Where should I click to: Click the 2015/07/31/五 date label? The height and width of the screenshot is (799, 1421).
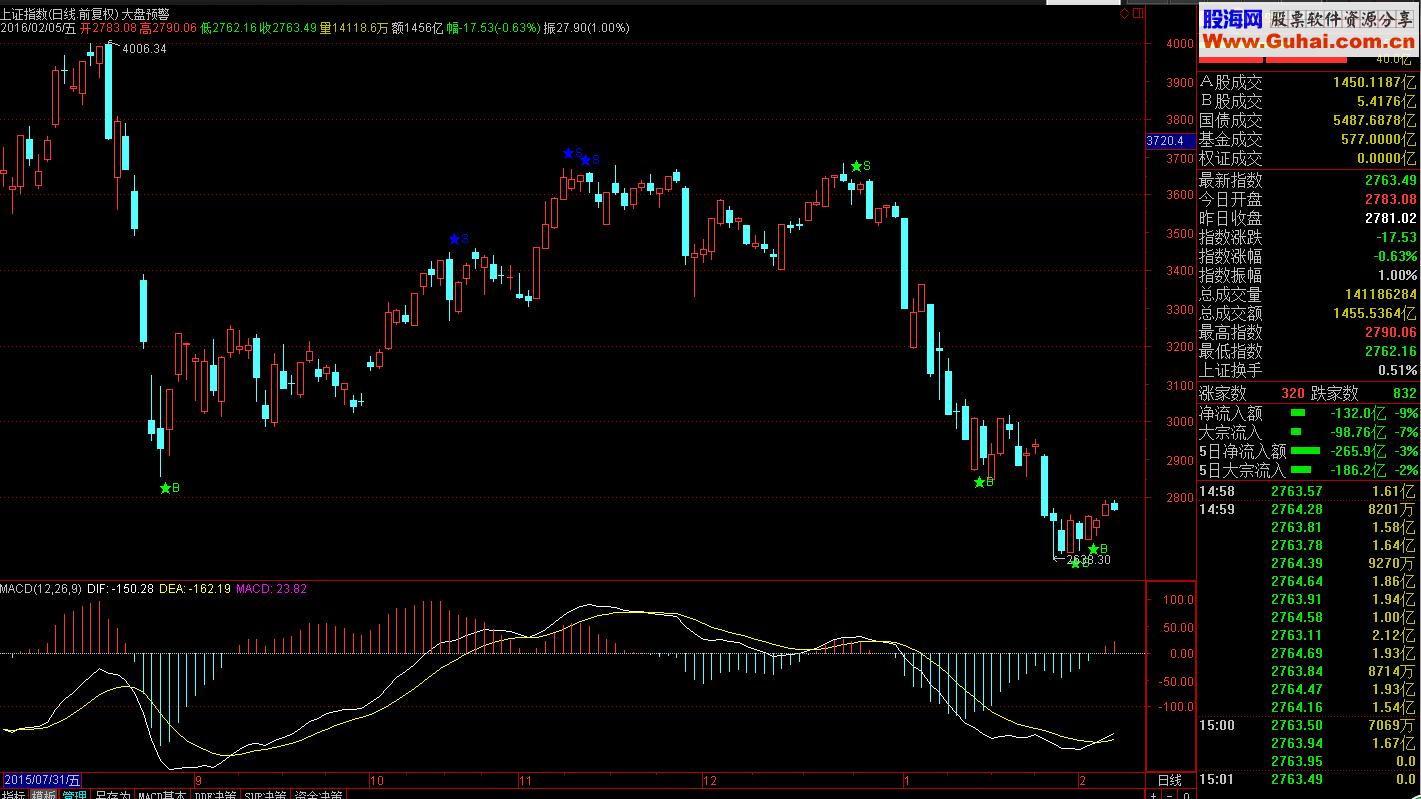[41, 780]
